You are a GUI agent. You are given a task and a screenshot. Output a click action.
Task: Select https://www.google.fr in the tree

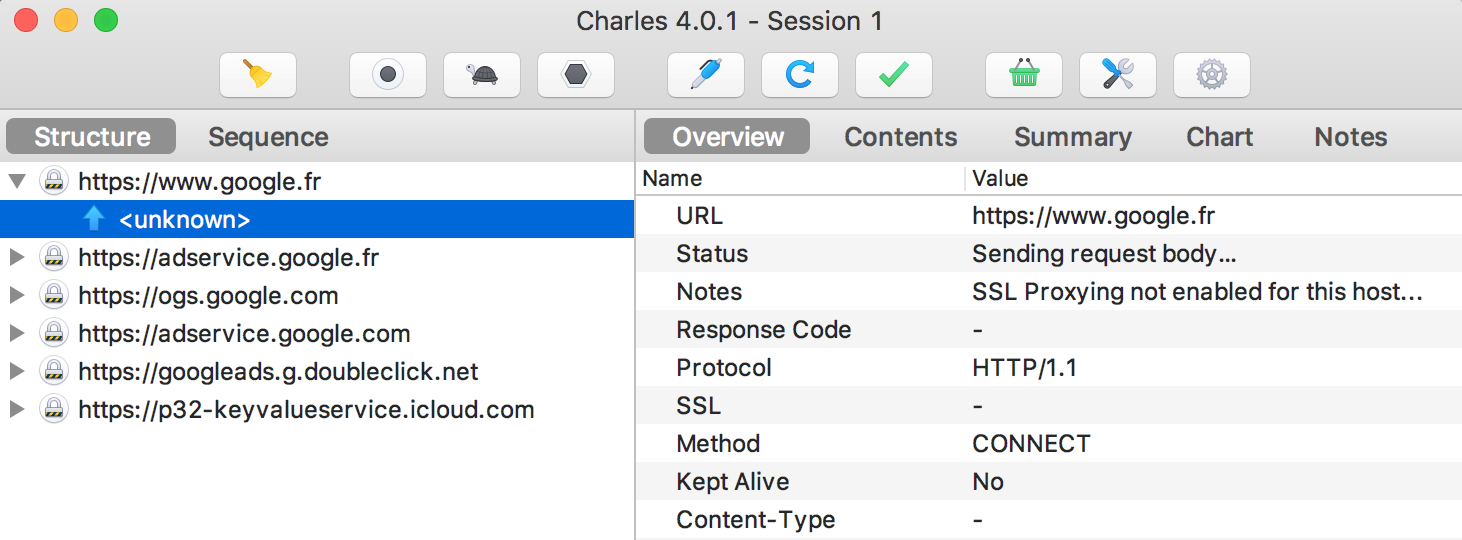point(200,182)
